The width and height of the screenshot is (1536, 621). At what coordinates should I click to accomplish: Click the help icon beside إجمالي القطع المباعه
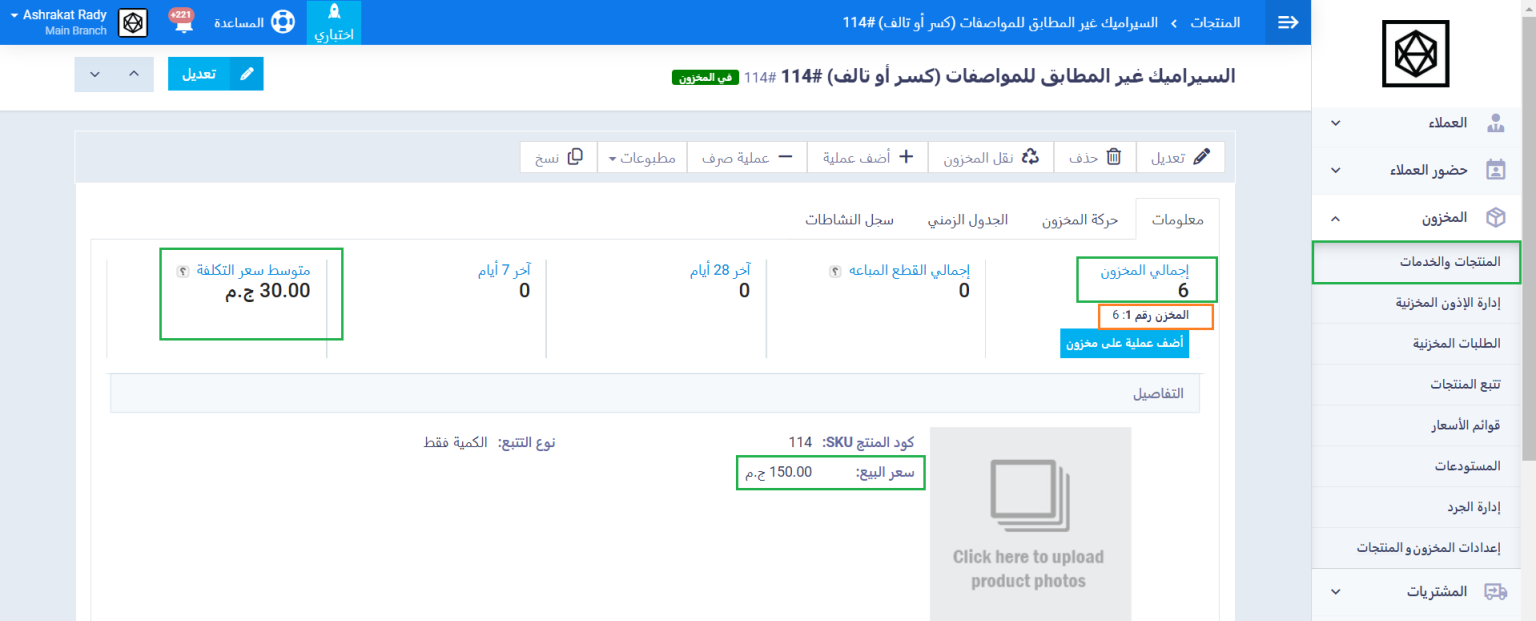tap(835, 270)
